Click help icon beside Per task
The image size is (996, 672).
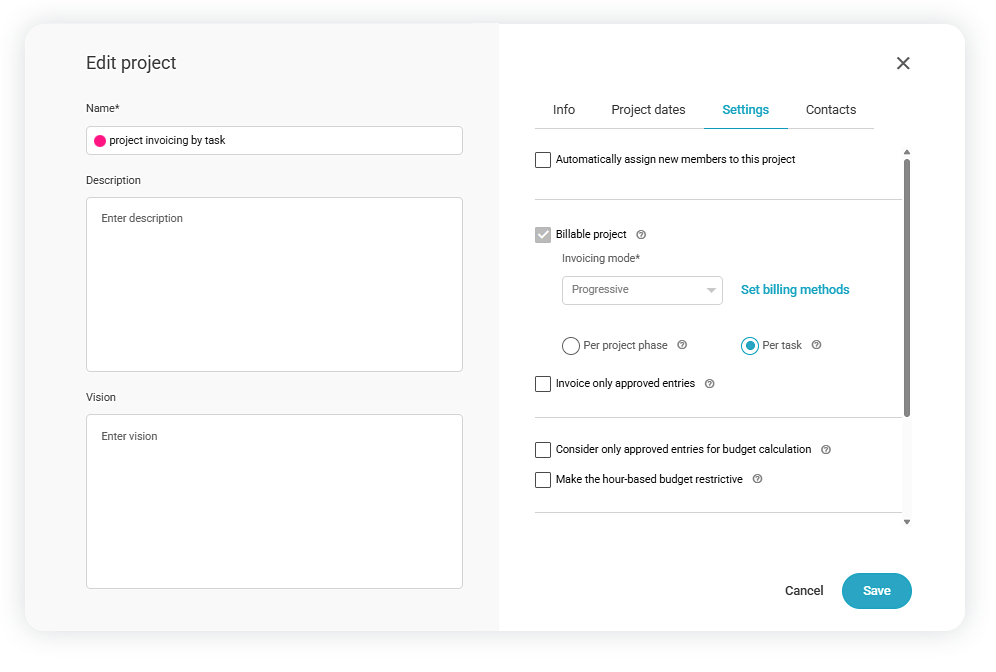(x=816, y=345)
